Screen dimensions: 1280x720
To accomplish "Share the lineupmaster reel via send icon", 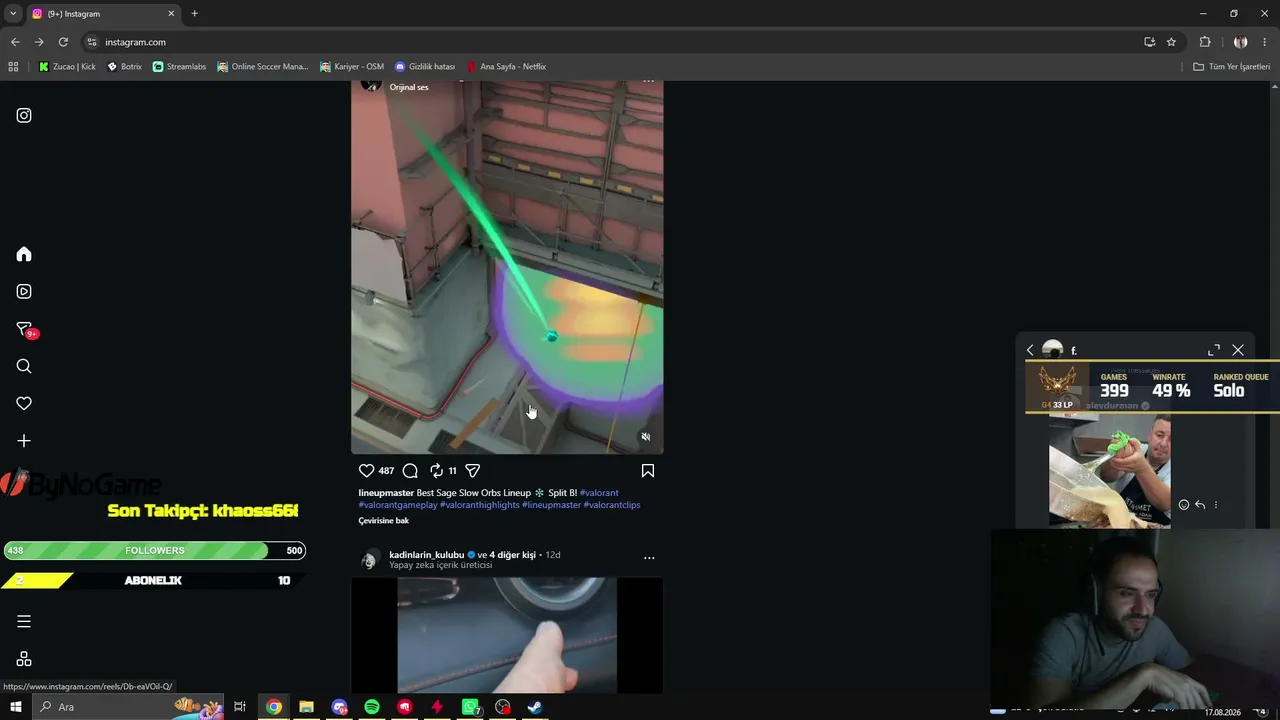I will (x=473, y=470).
